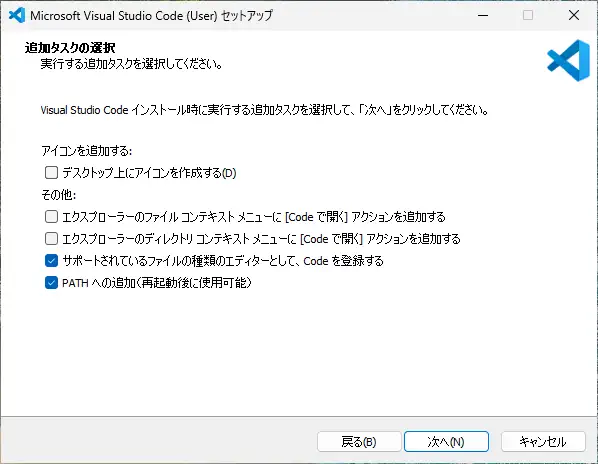Screen dimensions: 598x464
Task: Close the setup window
Action: pos(574,15)
